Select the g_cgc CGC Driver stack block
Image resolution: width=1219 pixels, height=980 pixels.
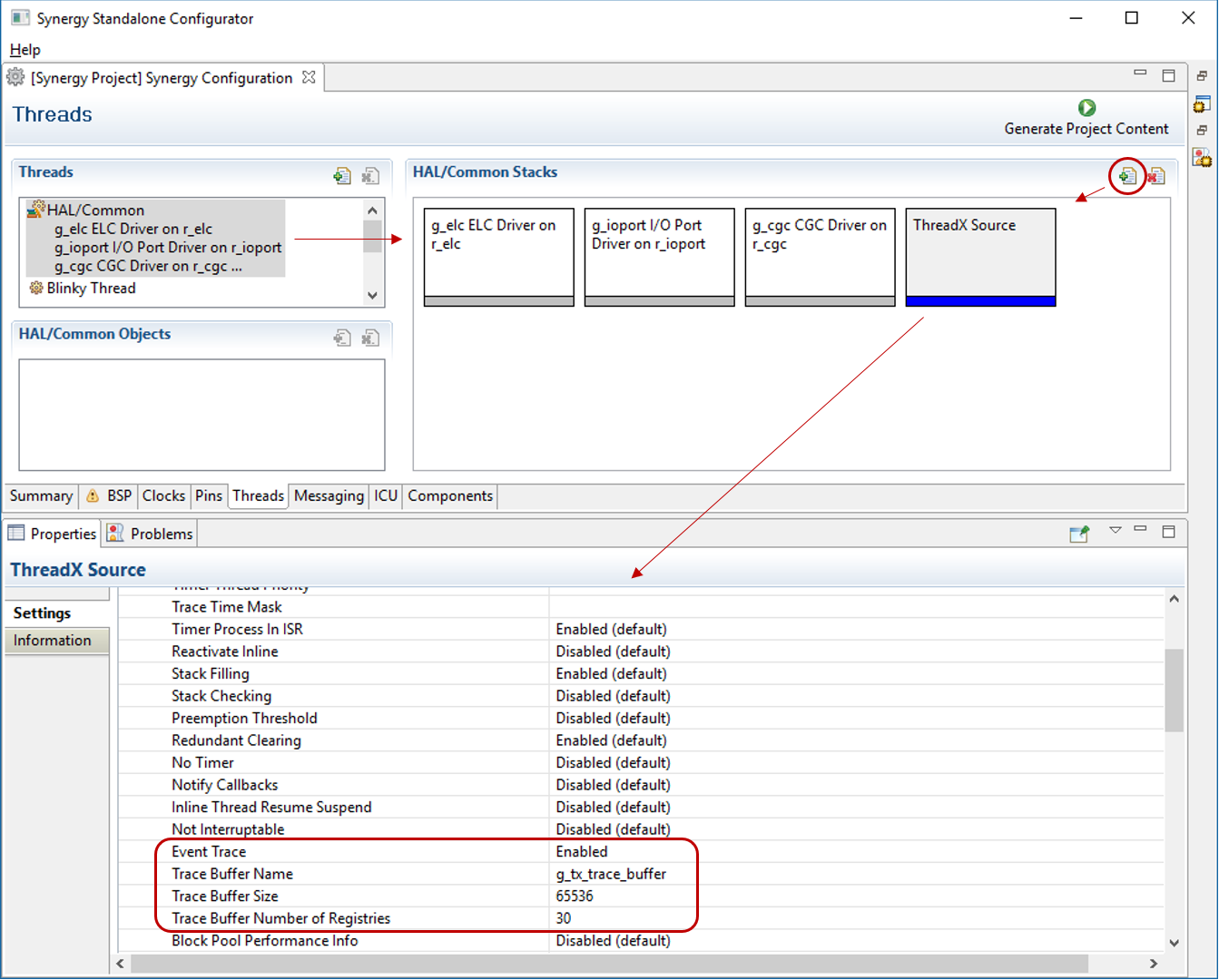point(821,258)
